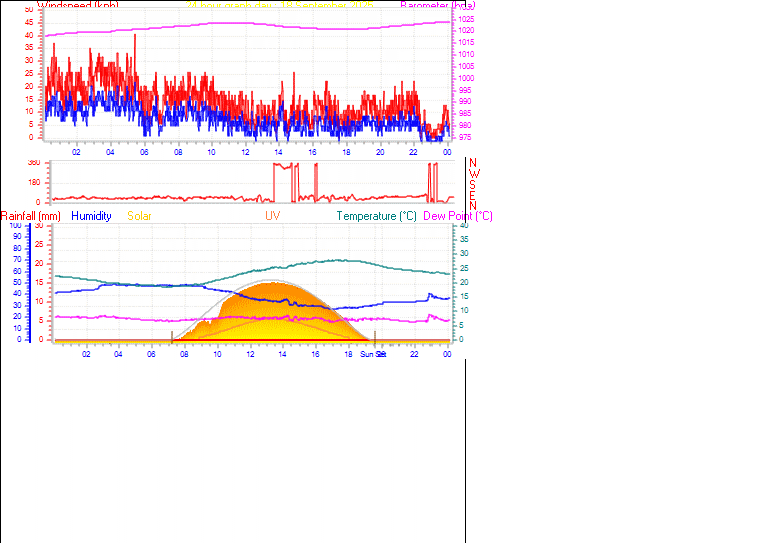Select the blue Humidity legend label
761x543 pixels.
[91, 215]
